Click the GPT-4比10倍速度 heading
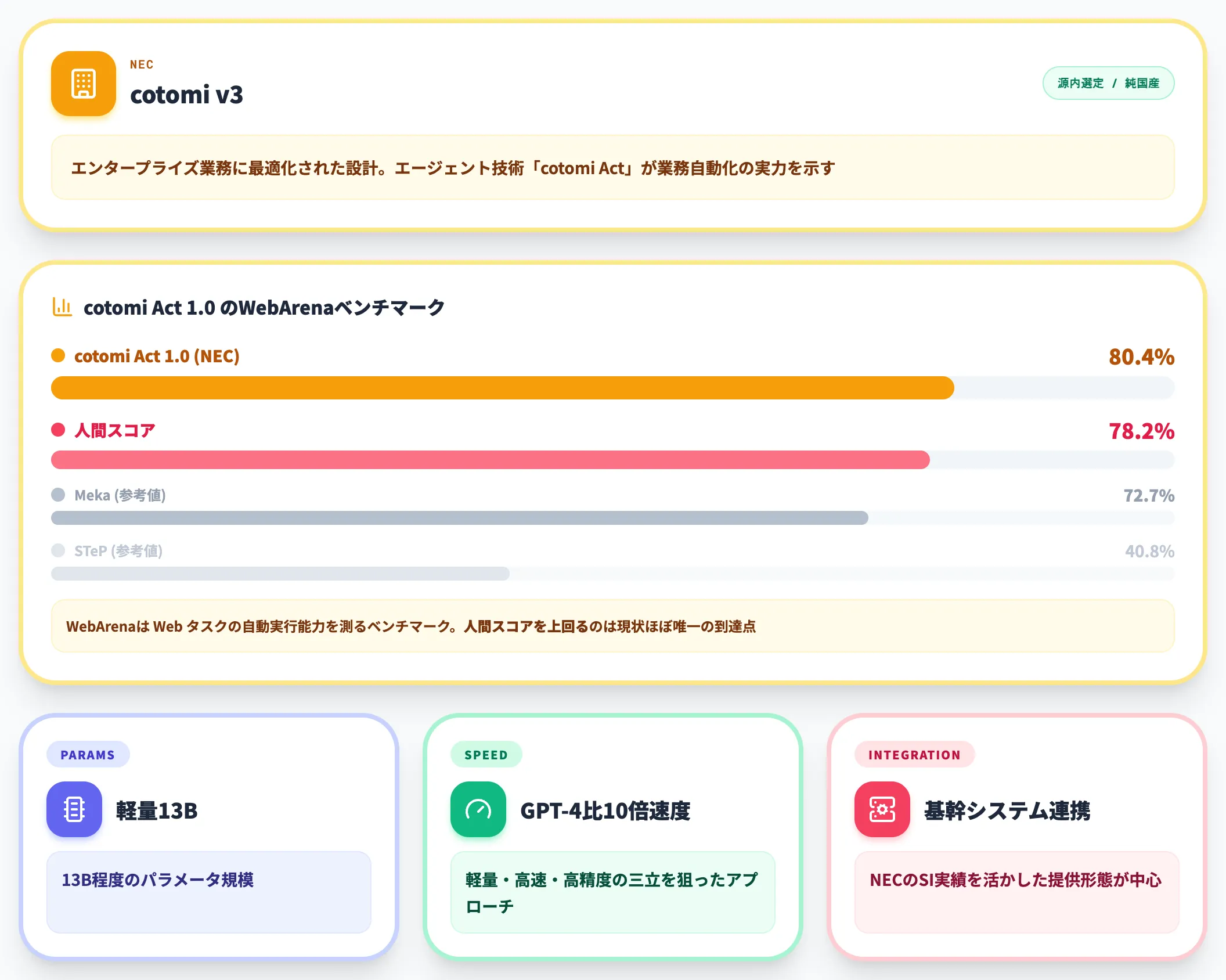The height and width of the screenshot is (980, 1226). pos(605,810)
